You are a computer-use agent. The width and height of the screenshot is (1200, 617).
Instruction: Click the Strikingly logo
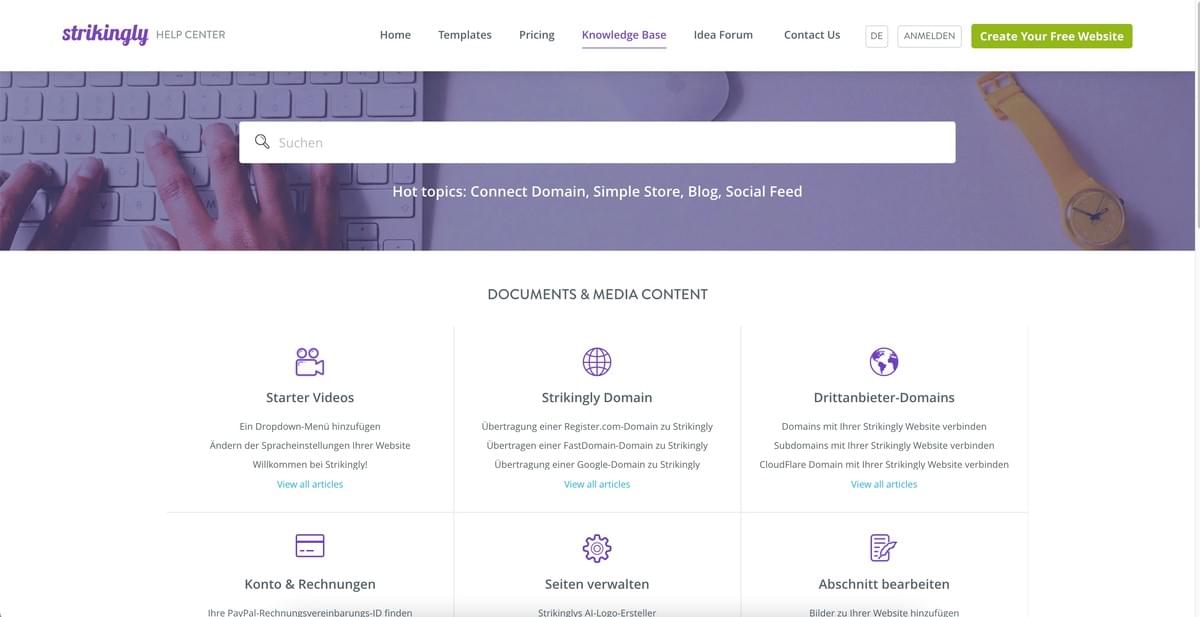coord(105,34)
